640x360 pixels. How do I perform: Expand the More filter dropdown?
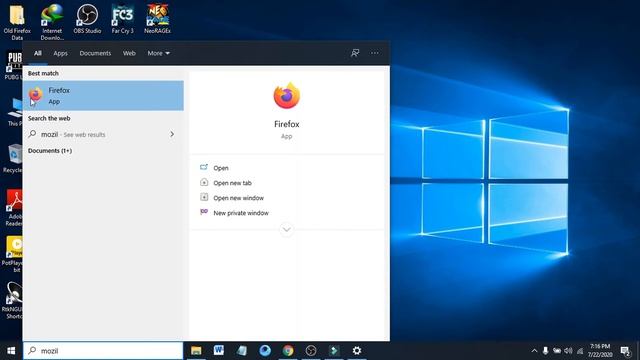pos(159,53)
